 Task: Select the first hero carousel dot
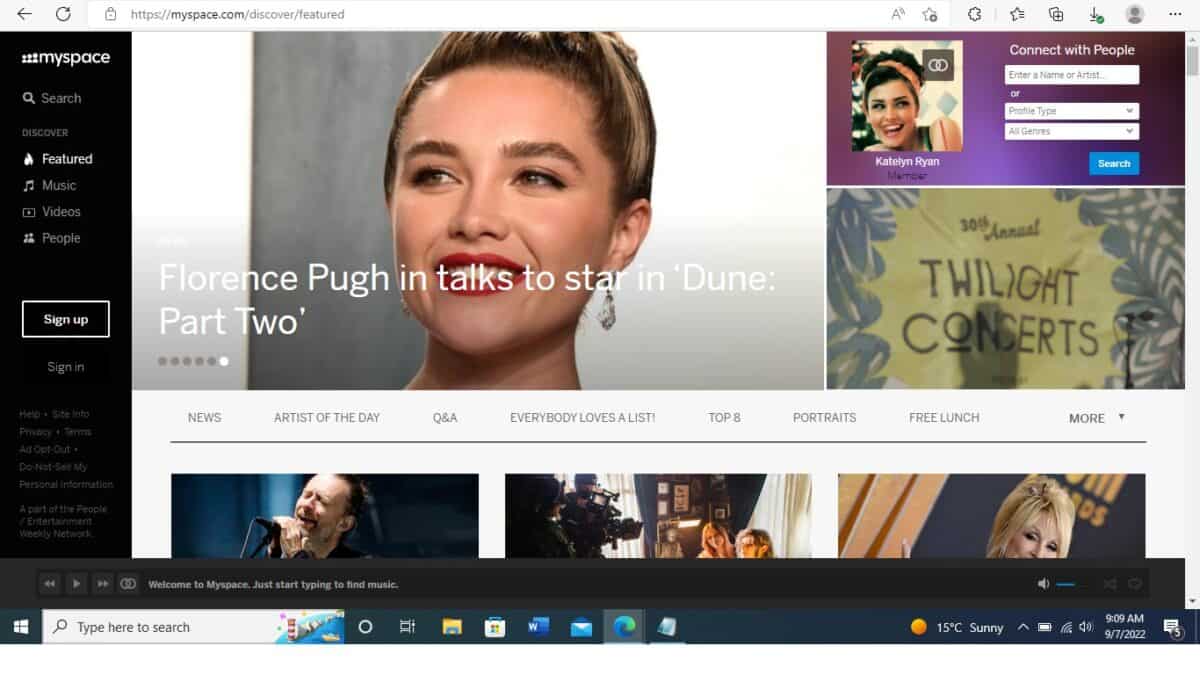(163, 361)
